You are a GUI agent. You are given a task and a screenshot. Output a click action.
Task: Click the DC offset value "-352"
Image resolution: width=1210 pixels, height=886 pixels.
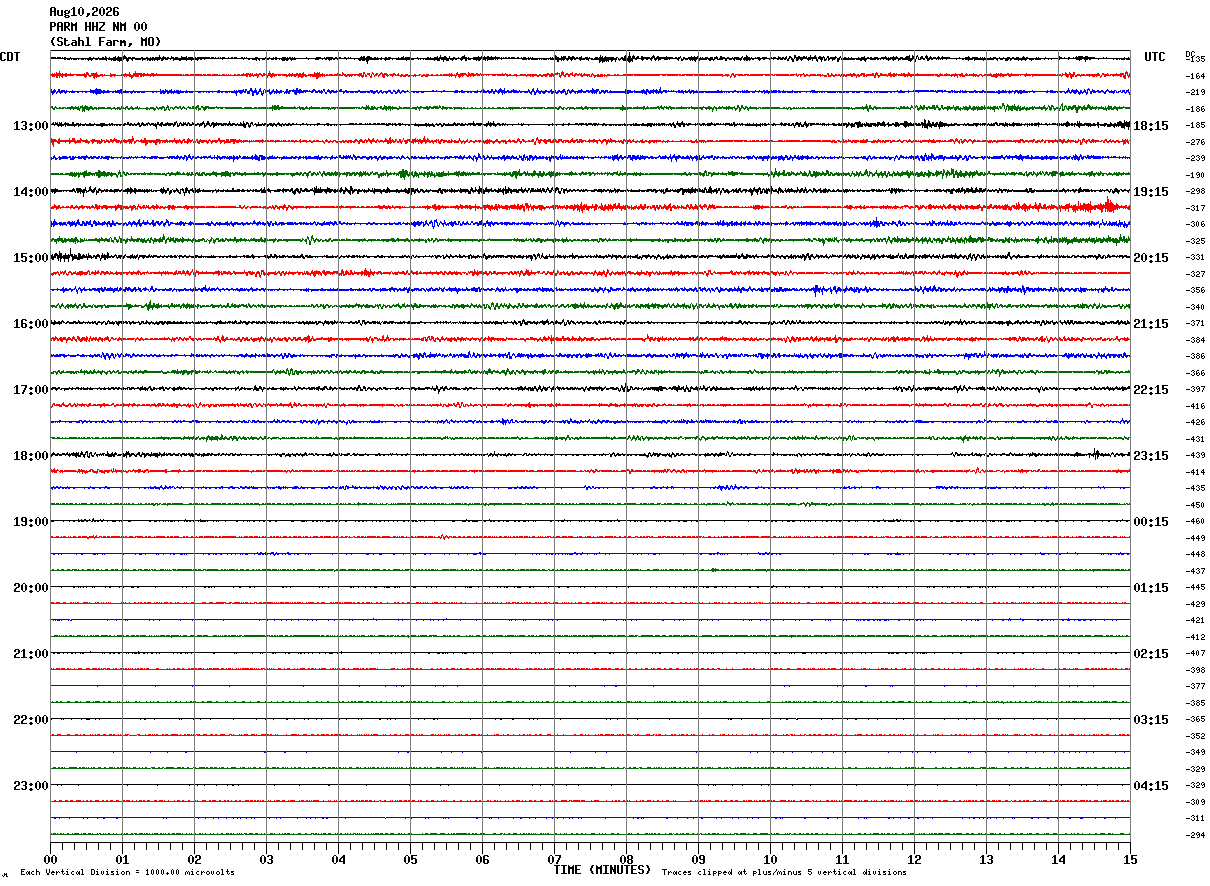(x=1195, y=736)
